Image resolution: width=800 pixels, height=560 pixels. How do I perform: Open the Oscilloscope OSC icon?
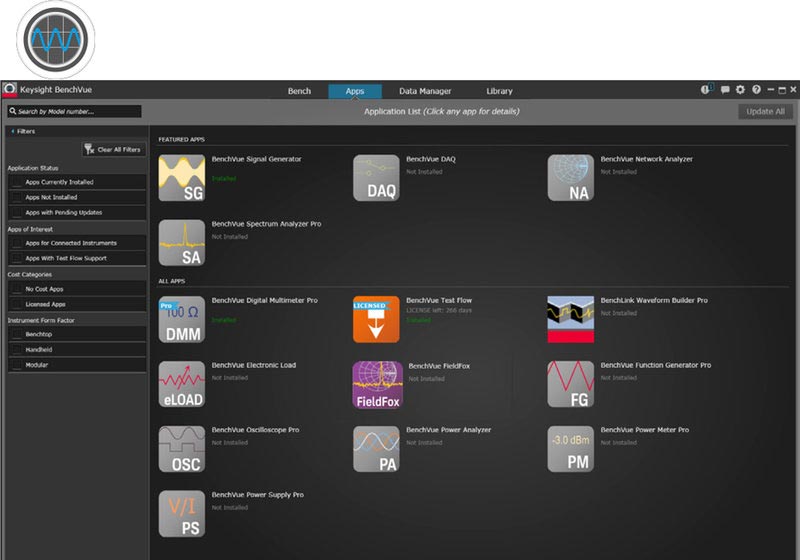coord(182,449)
